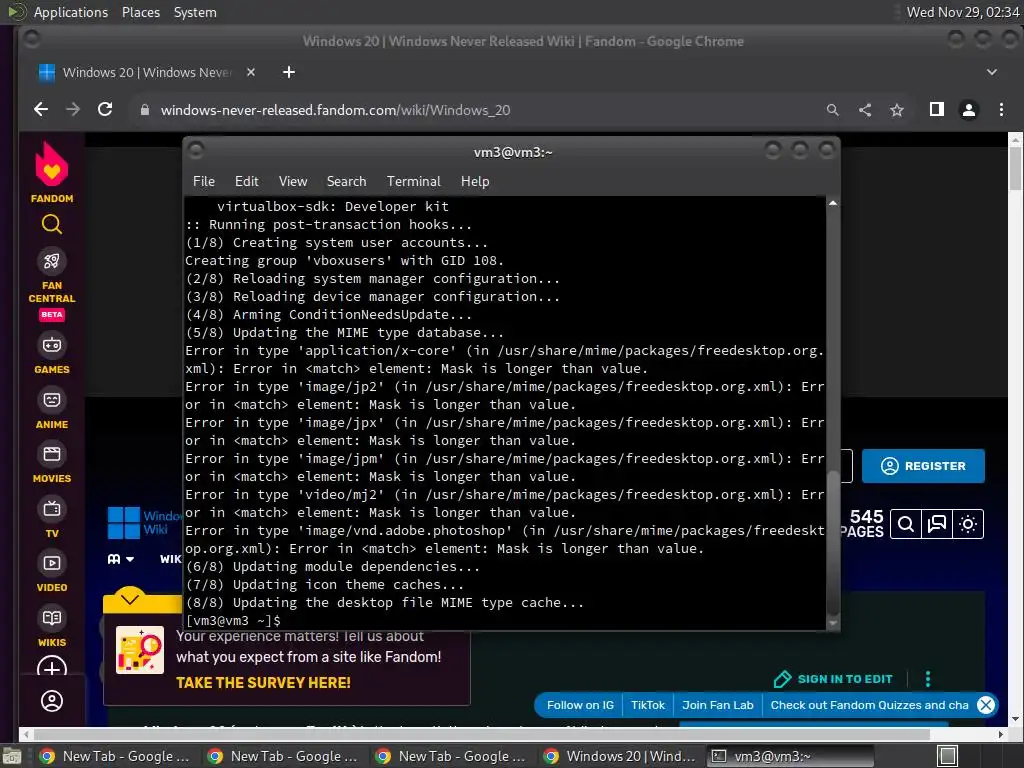Click Sign In To Edit link

(x=832, y=679)
